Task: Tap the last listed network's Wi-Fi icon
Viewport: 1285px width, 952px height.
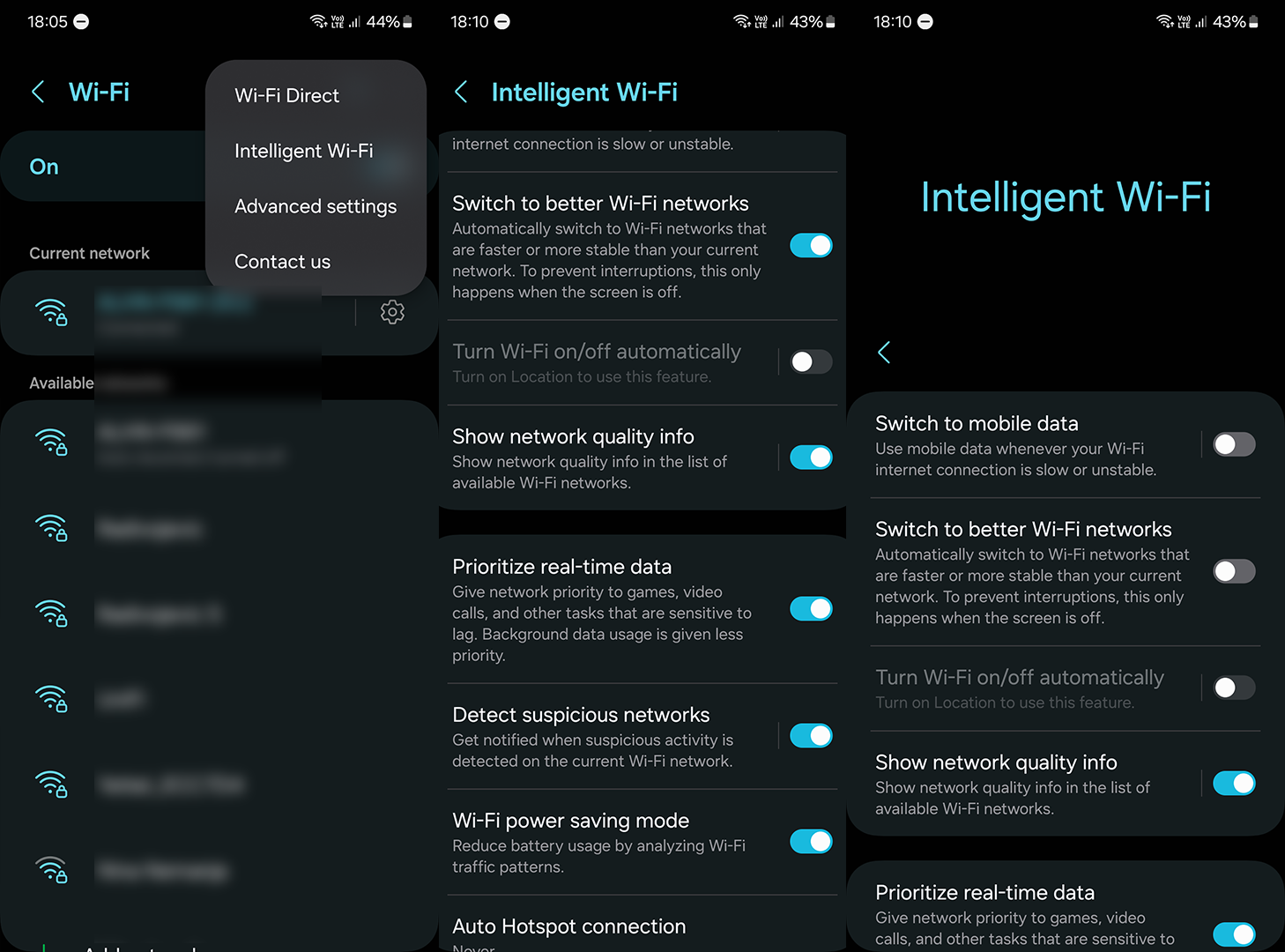Action: (x=51, y=869)
